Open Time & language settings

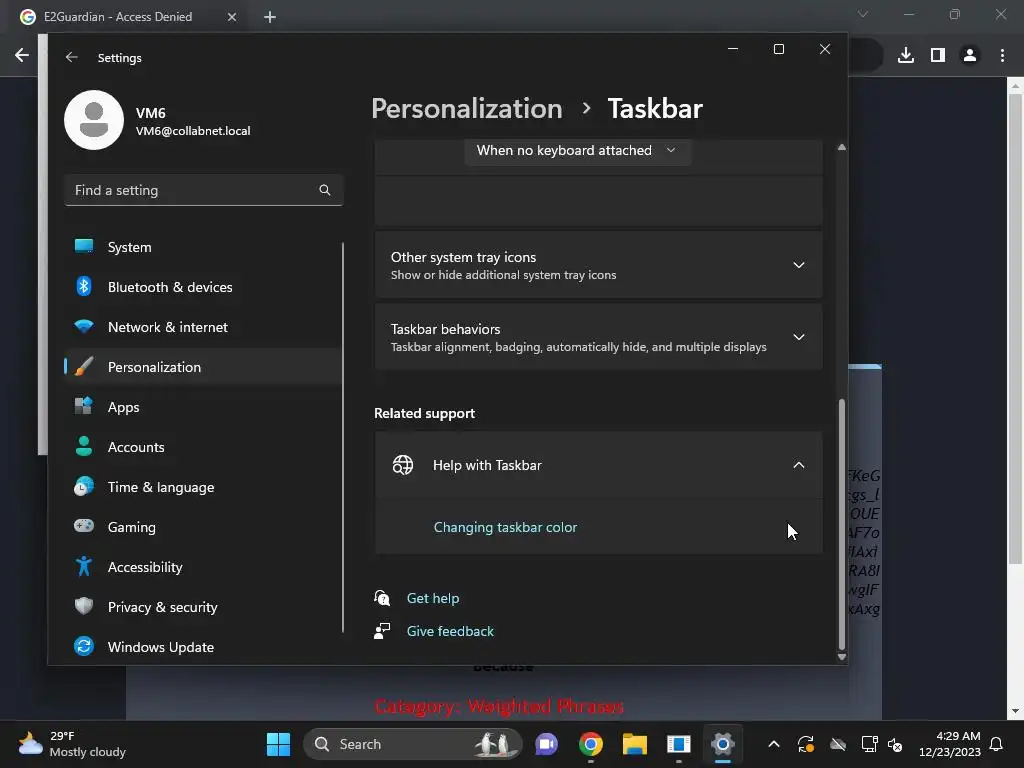202,487
